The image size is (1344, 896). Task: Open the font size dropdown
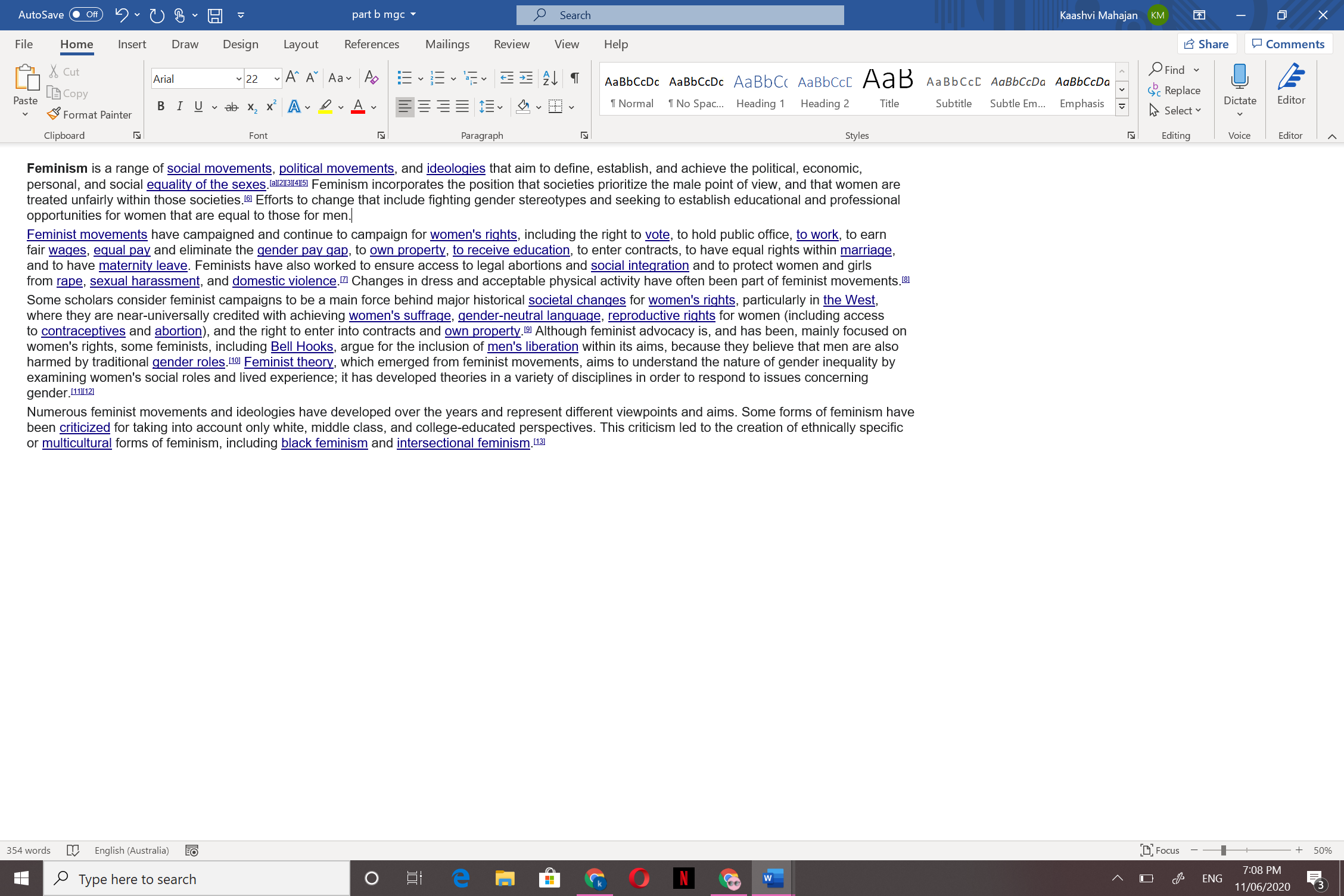pyautogui.click(x=277, y=79)
